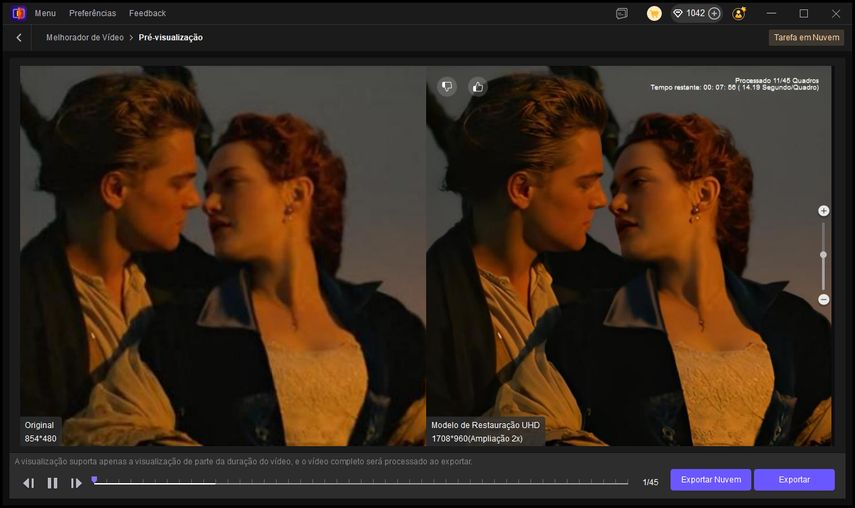Add credits with the plus icon
Image resolution: width=855 pixels, height=508 pixels.
[714, 13]
